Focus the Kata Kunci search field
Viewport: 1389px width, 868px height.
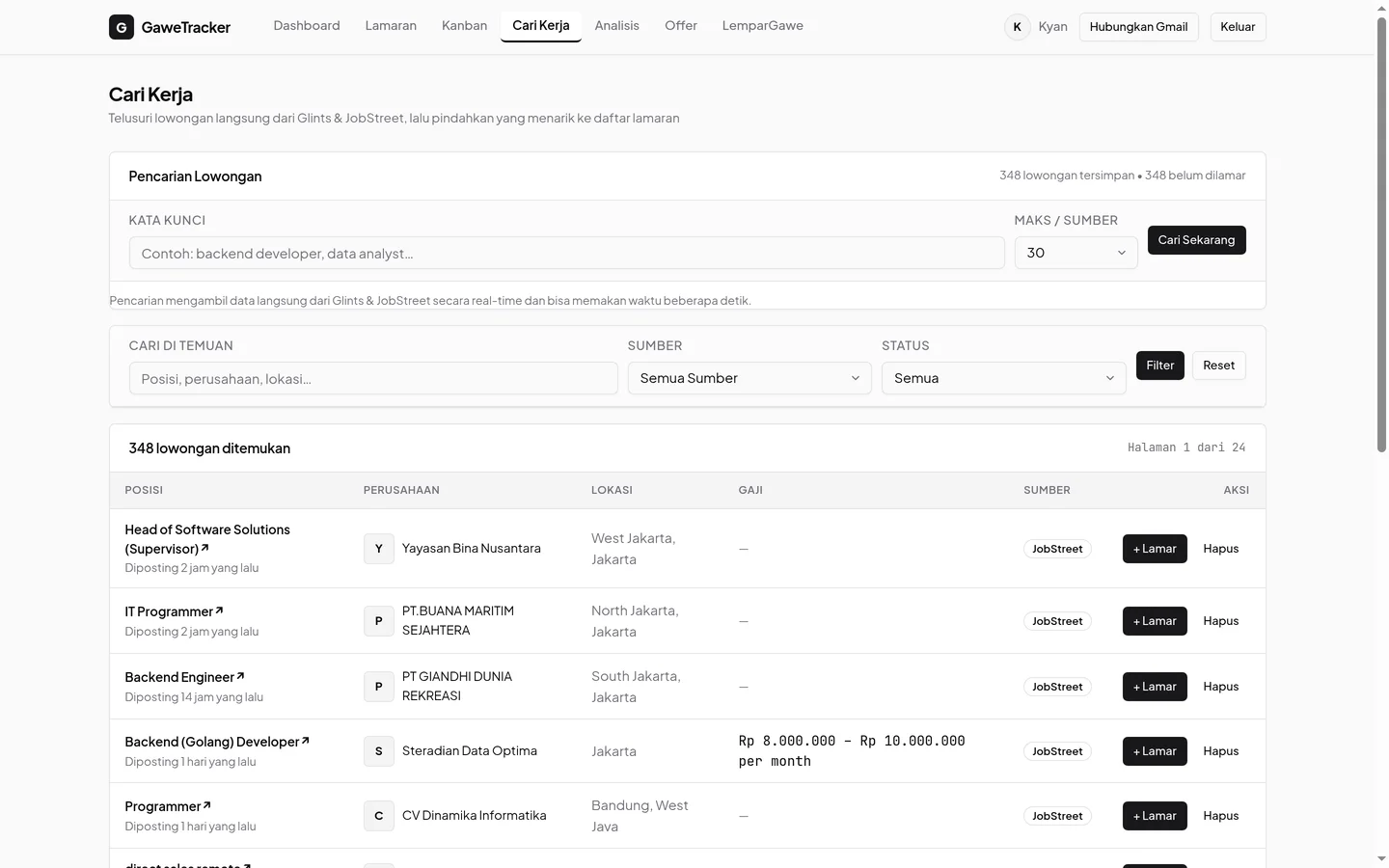567,253
